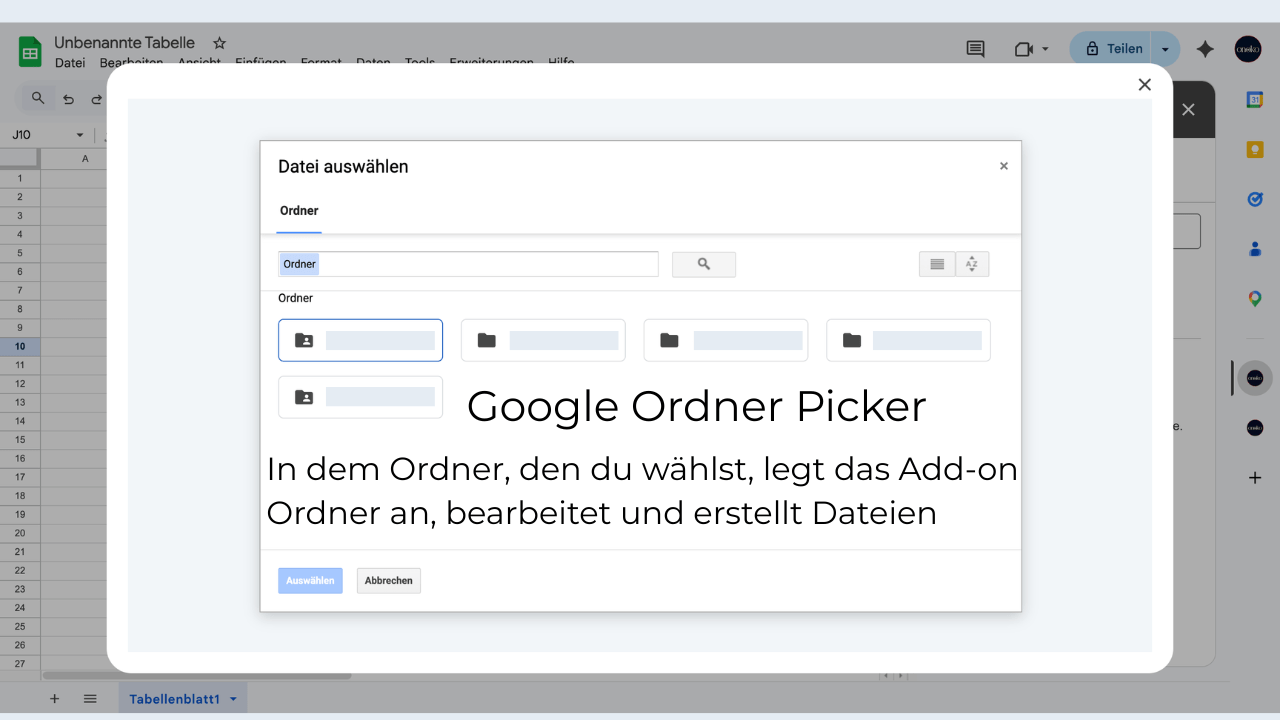This screenshot has width=1280, height=720.
Task: Star the Unbenannte Tabelle document
Action: click(x=220, y=43)
